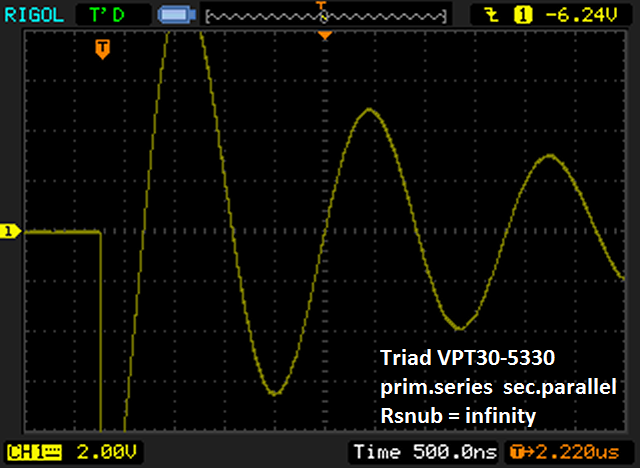Viewport: 640px width, 468px height.
Task: Click the yellow channel 1 ground level marker
Action: point(10,231)
